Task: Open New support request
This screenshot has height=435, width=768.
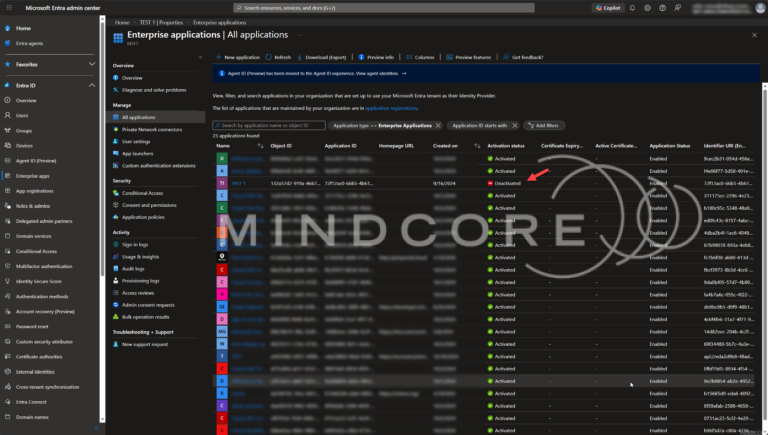Action: tap(144, 344)
